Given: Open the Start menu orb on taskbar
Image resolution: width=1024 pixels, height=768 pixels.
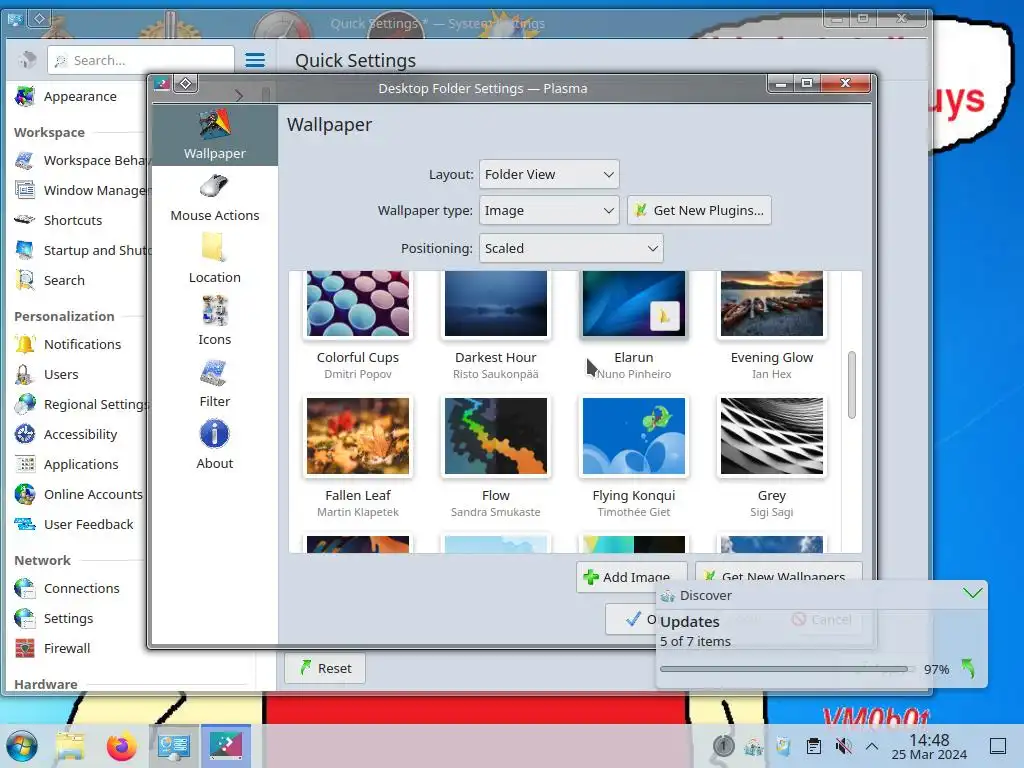Looking at the screenshot, I should tap(22, 745).
